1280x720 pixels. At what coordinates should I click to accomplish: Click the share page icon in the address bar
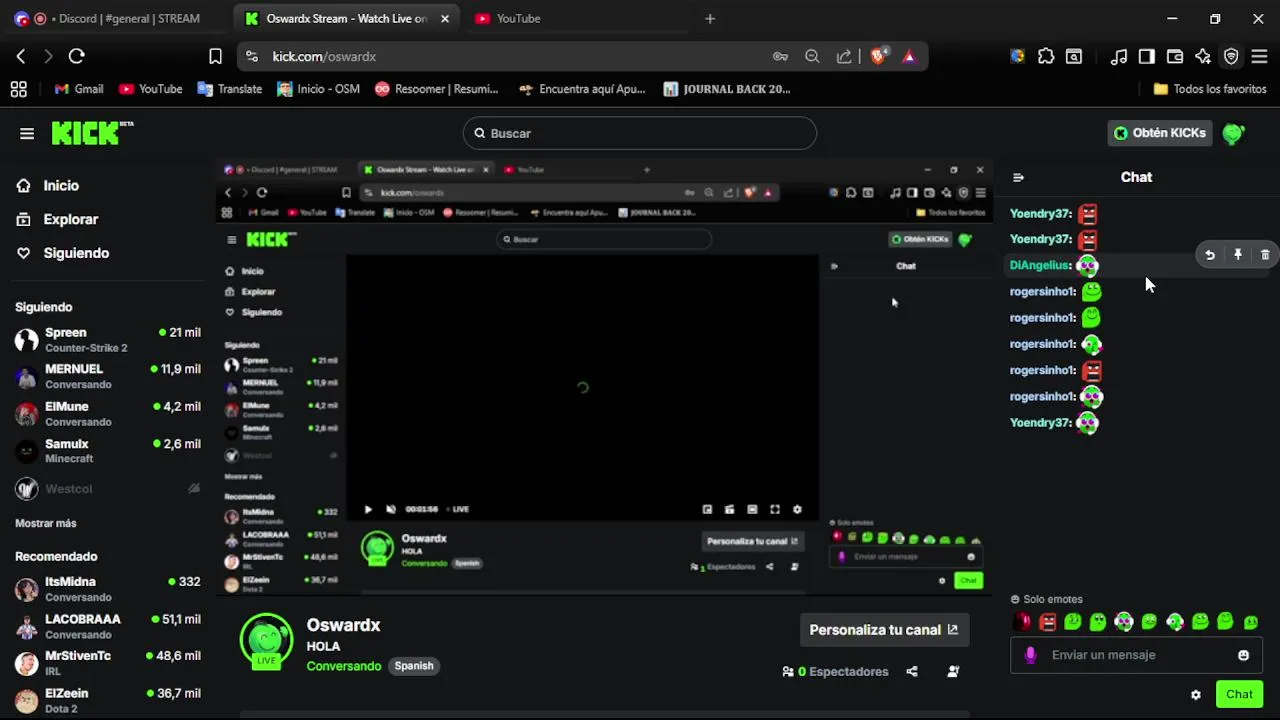[844, 57]
